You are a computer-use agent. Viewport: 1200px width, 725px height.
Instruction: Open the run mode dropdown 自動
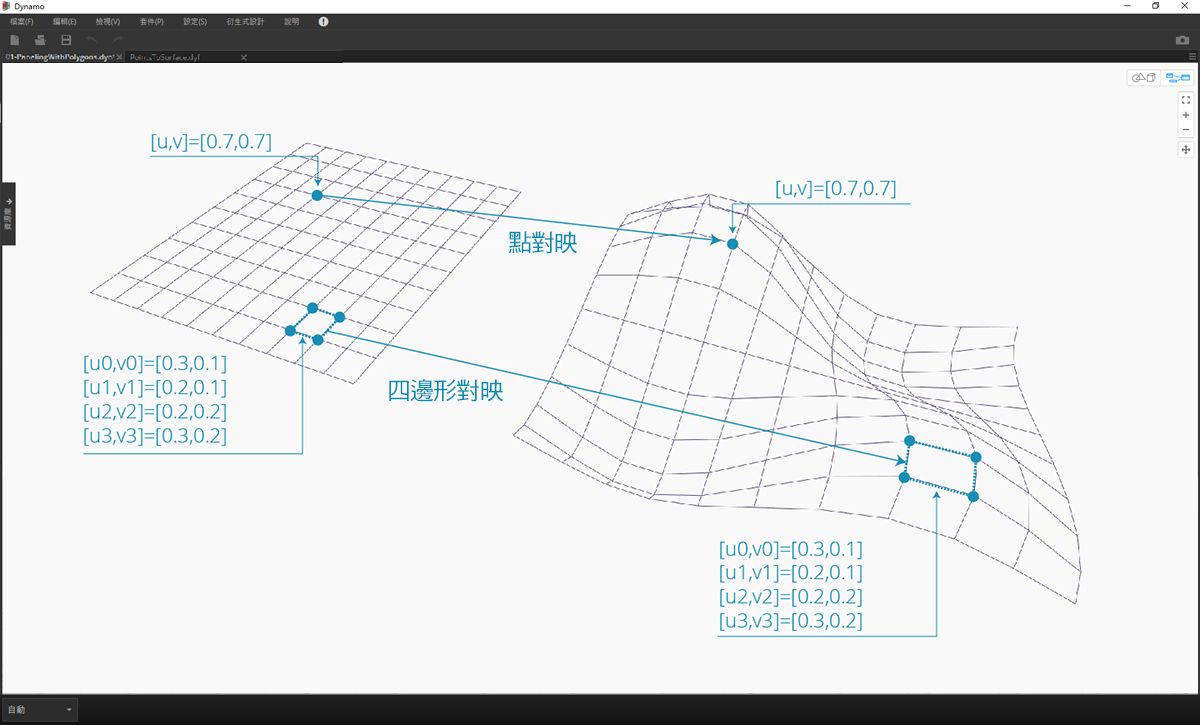[39, 710]
